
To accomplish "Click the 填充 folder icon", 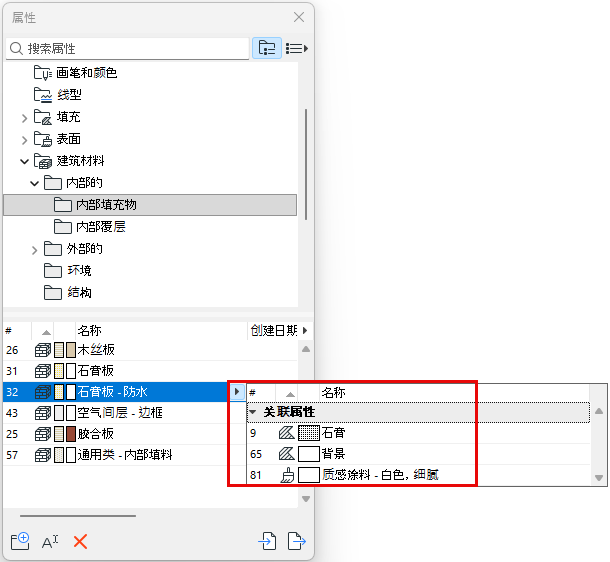I will 42,117.
